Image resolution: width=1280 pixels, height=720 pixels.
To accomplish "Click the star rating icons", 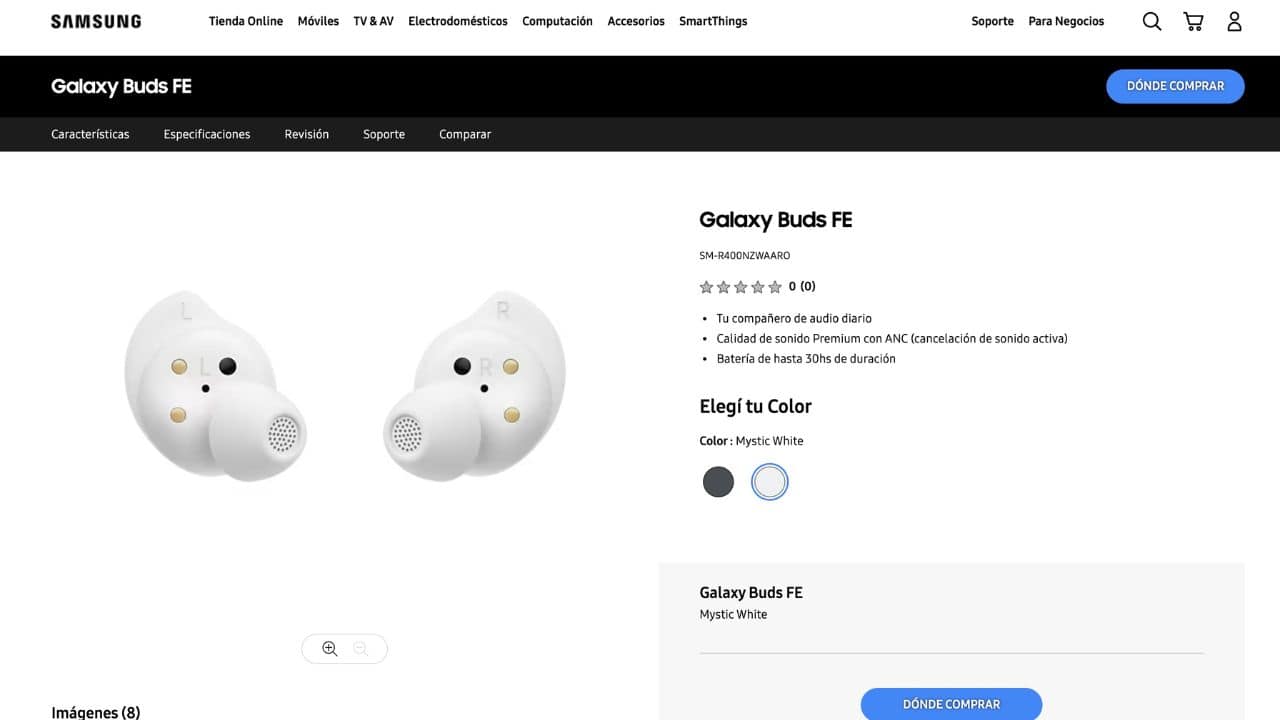I will coord(740,287).
